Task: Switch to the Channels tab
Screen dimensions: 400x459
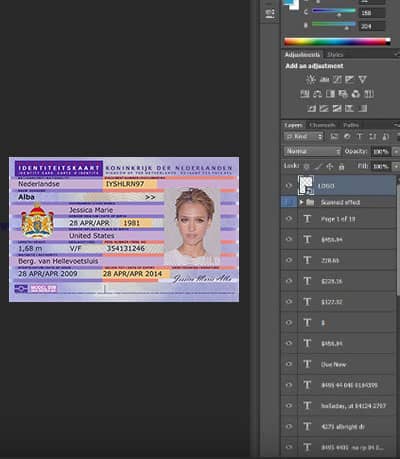Action: click(322, 125)
